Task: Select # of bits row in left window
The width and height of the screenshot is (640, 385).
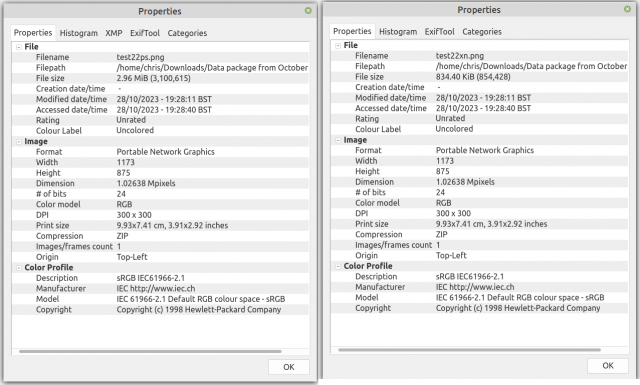Action: tap(160, 194)
